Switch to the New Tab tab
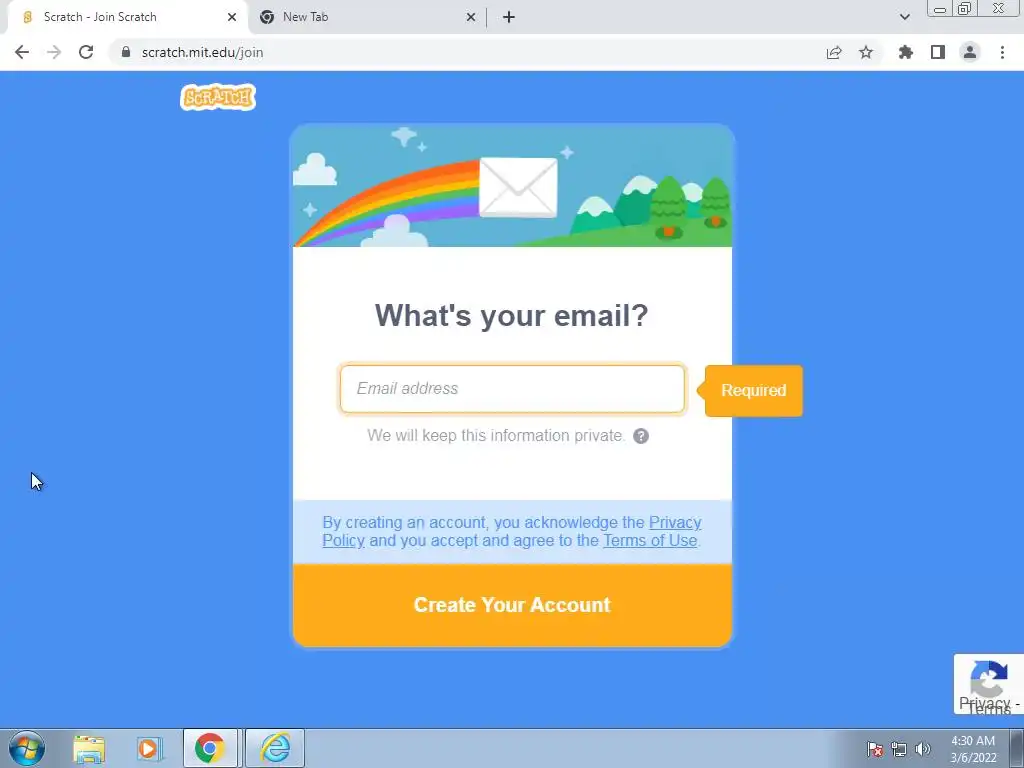Screen dimensions: 1024x768 click(x=366, y=17)
